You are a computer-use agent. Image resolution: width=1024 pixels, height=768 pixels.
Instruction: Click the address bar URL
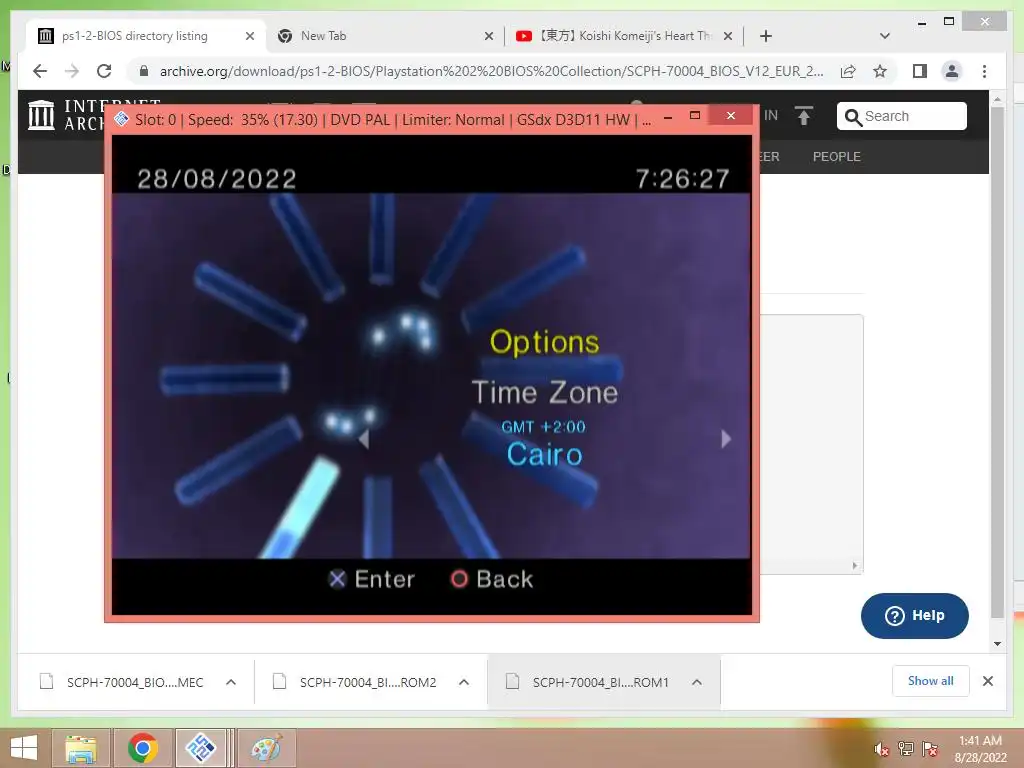tap(491, 71)
